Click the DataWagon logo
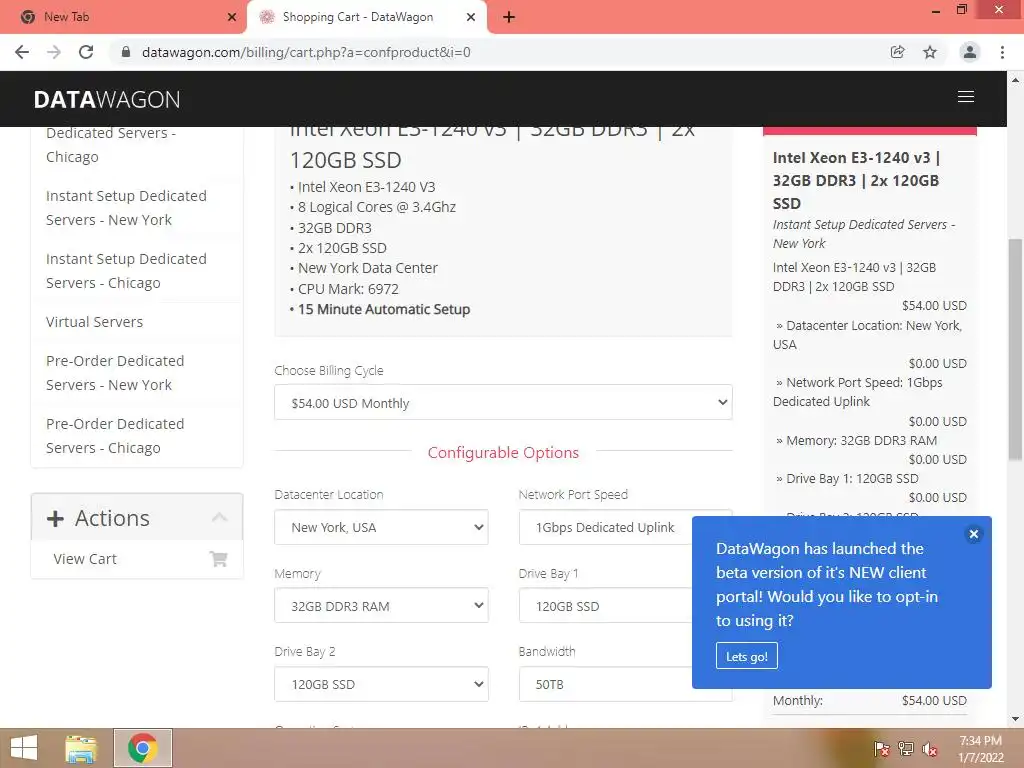Image resolution: width=1024 pixels, height=768 pixels. [106, 99]
